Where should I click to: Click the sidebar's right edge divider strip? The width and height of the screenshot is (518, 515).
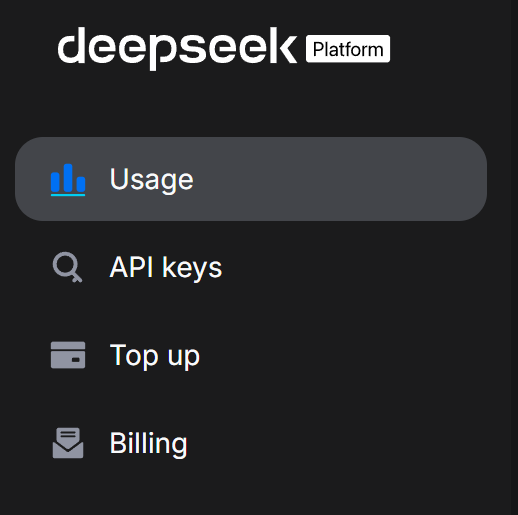(514, 257)
